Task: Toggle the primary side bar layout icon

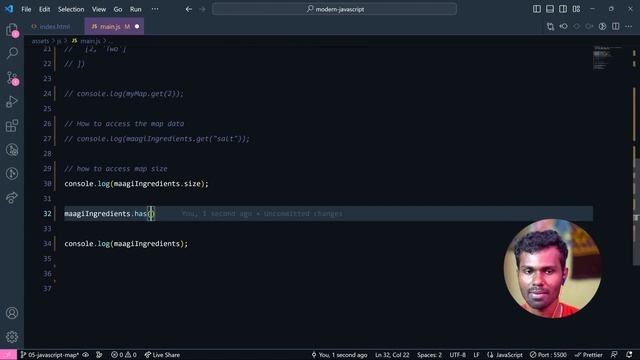Action: 537,9
